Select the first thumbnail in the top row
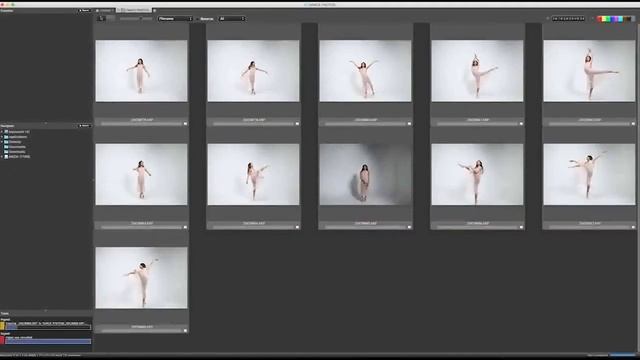Screen dimensions: 640x360 (x=141, y=71)
